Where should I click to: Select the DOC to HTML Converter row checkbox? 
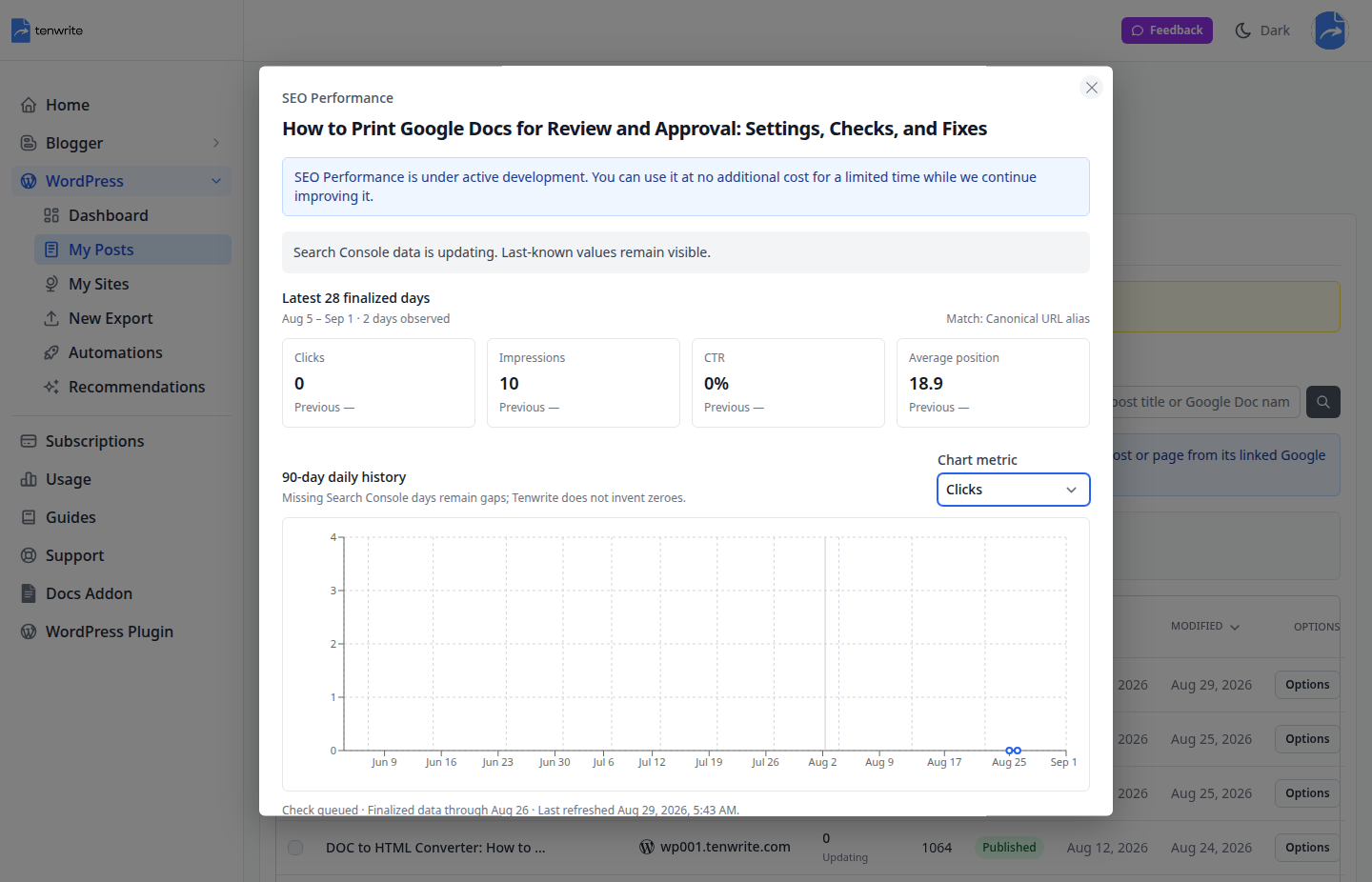pyautogui.click(x=295, y=848)
